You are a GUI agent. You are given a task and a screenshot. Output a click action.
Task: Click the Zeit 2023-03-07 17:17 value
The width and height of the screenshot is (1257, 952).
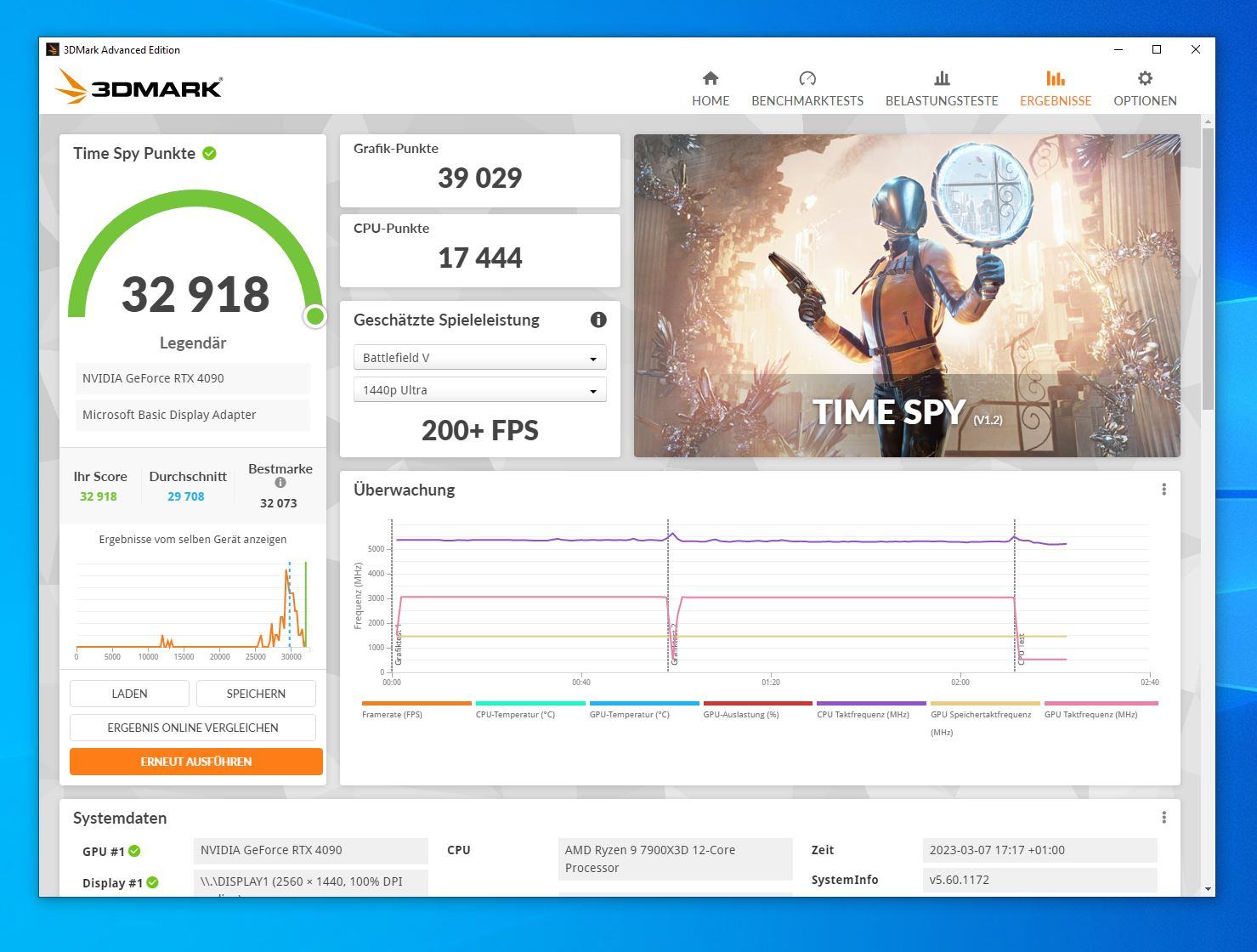1040,850
